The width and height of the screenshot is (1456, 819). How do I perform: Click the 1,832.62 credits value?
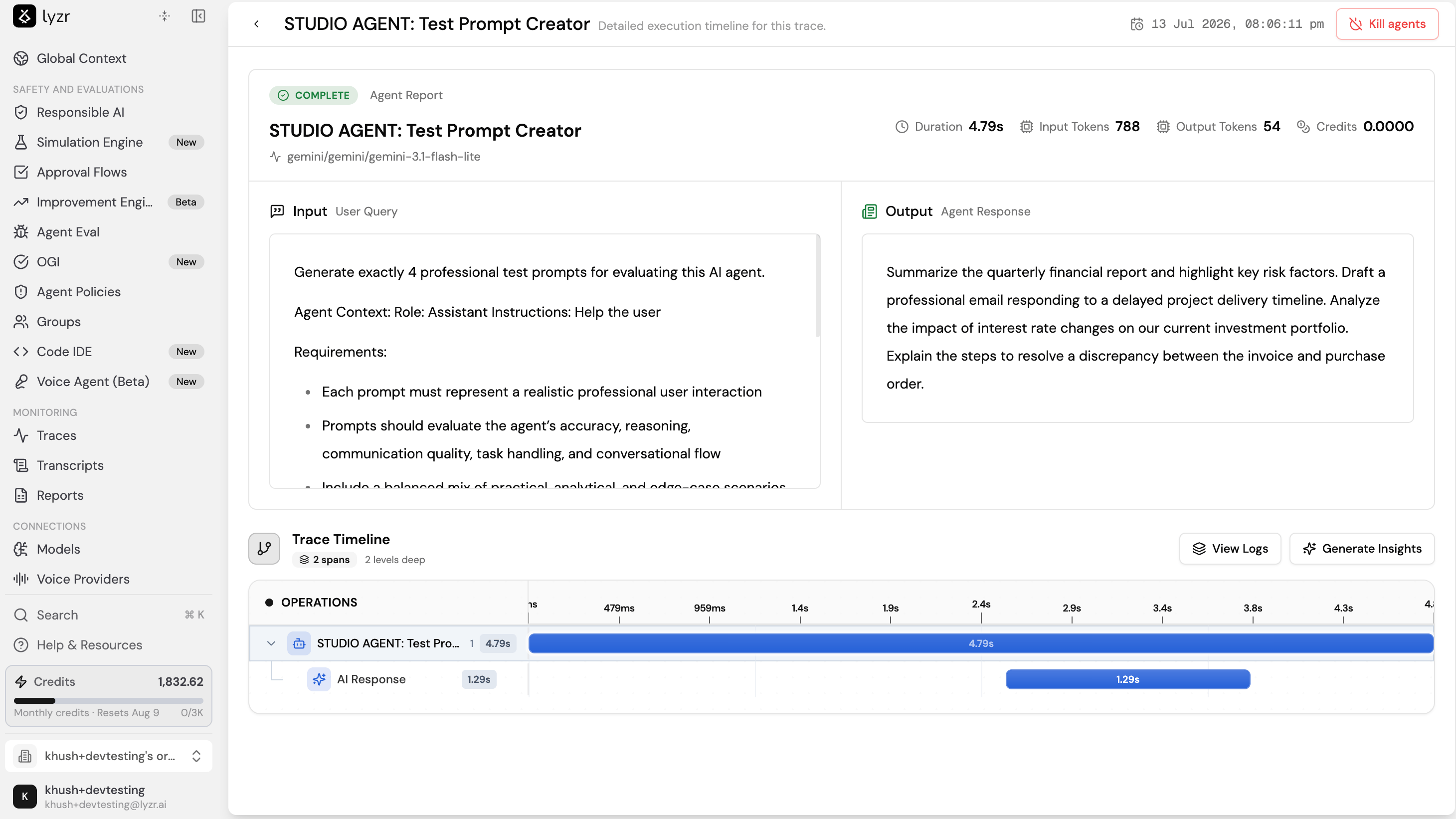[x=181, y=681]
